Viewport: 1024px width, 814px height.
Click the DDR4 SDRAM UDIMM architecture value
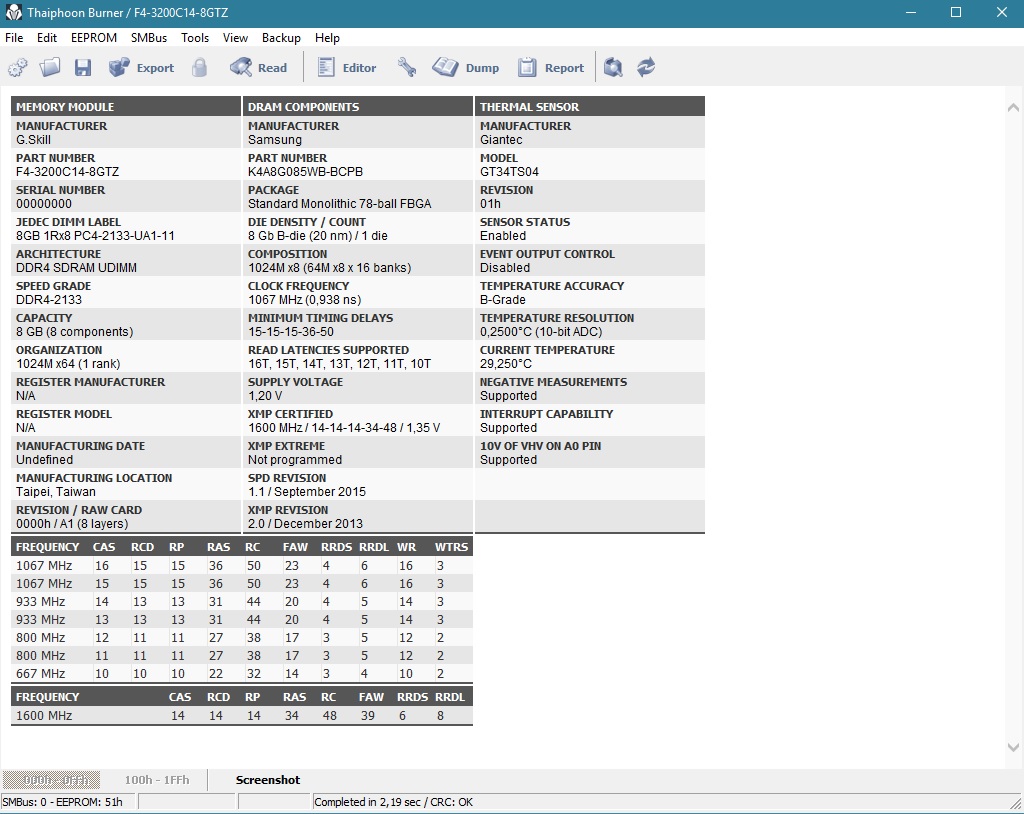(76, 268)
